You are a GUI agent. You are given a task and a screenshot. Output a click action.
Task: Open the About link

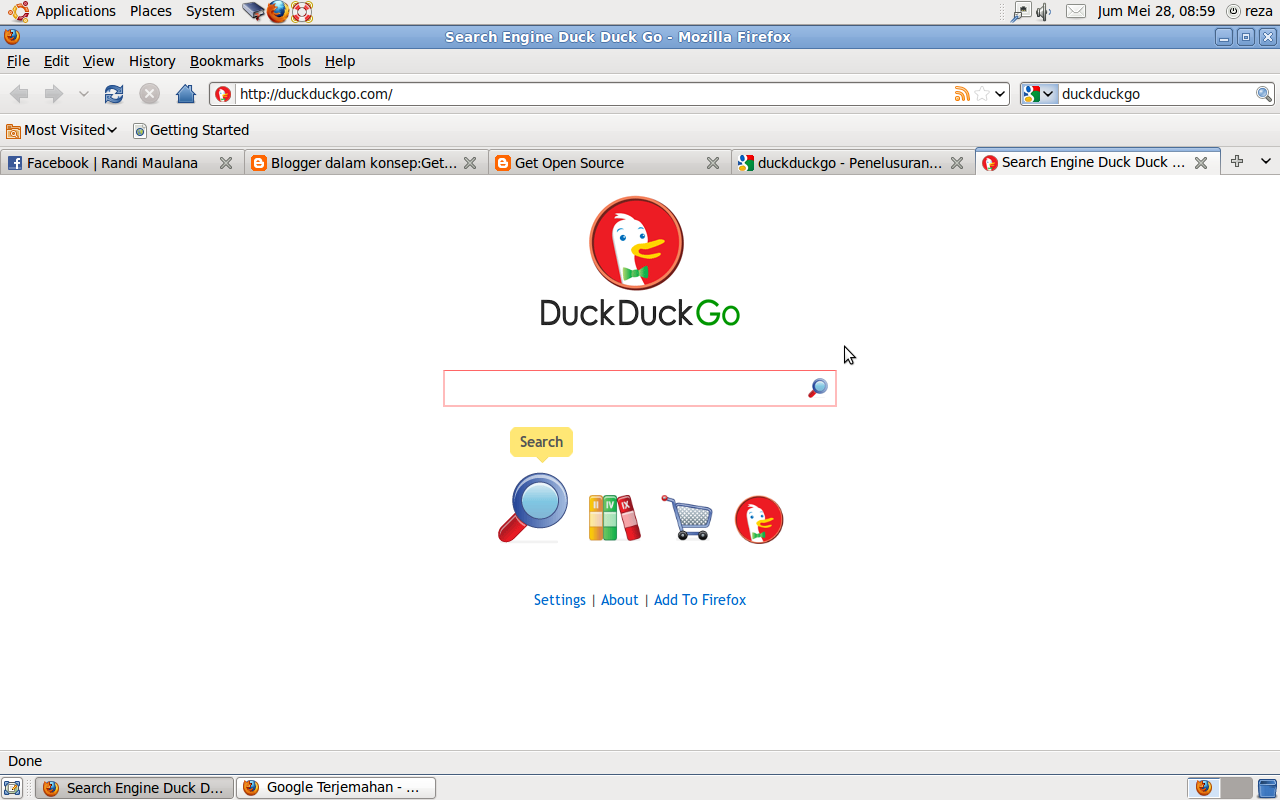tap(620, 600)
